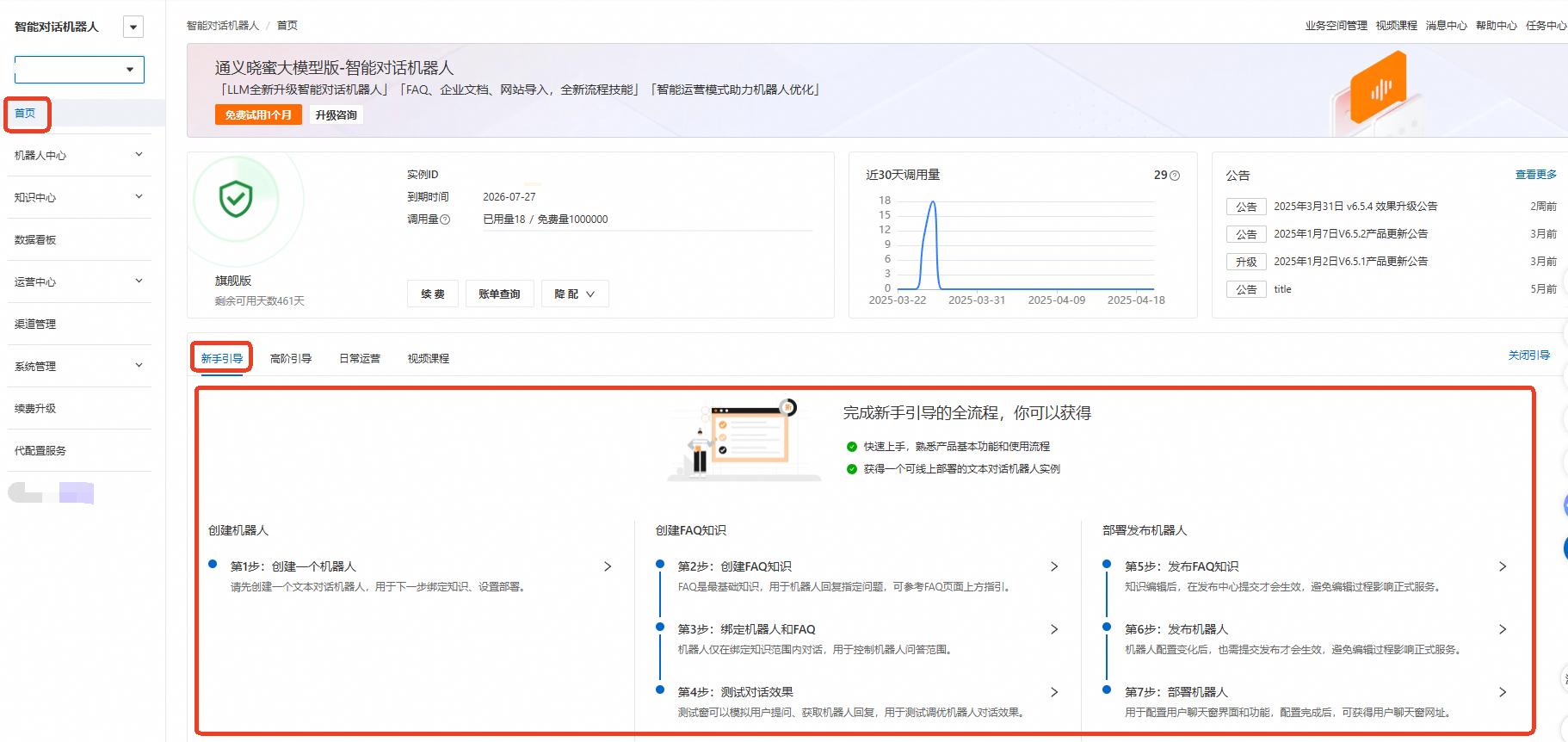Click the 升级 tag in announcements

tap(1246, 262)
